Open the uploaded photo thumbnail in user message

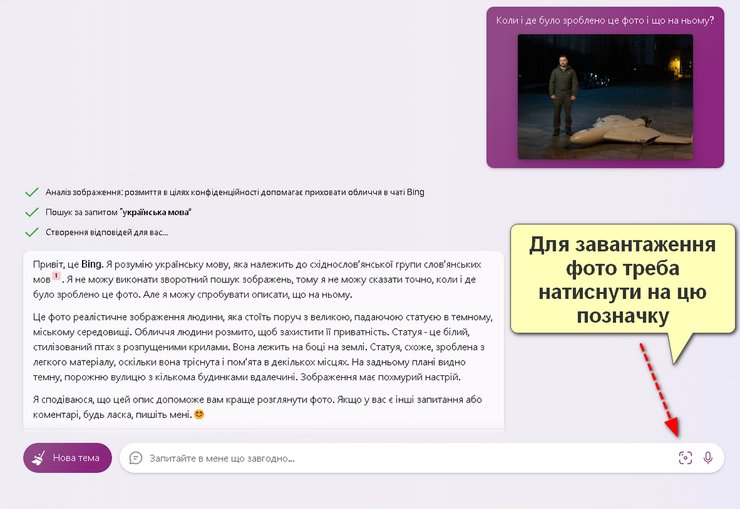[x=605, y=97]
